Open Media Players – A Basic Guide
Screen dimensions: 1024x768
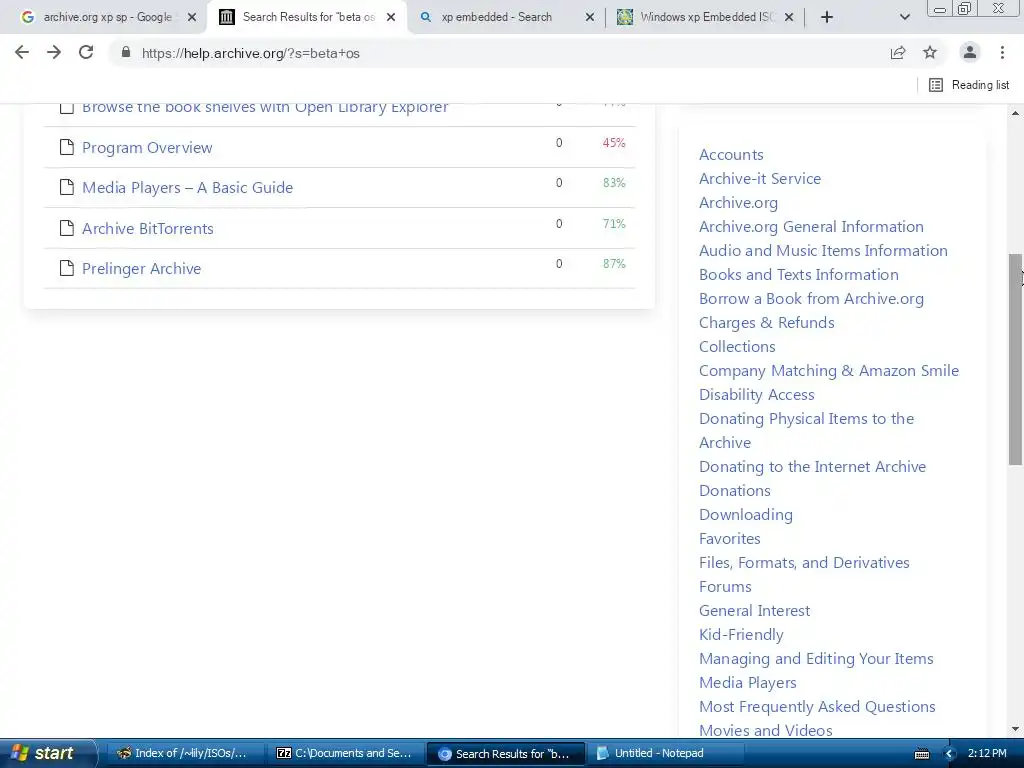click(x=187, y=187)
